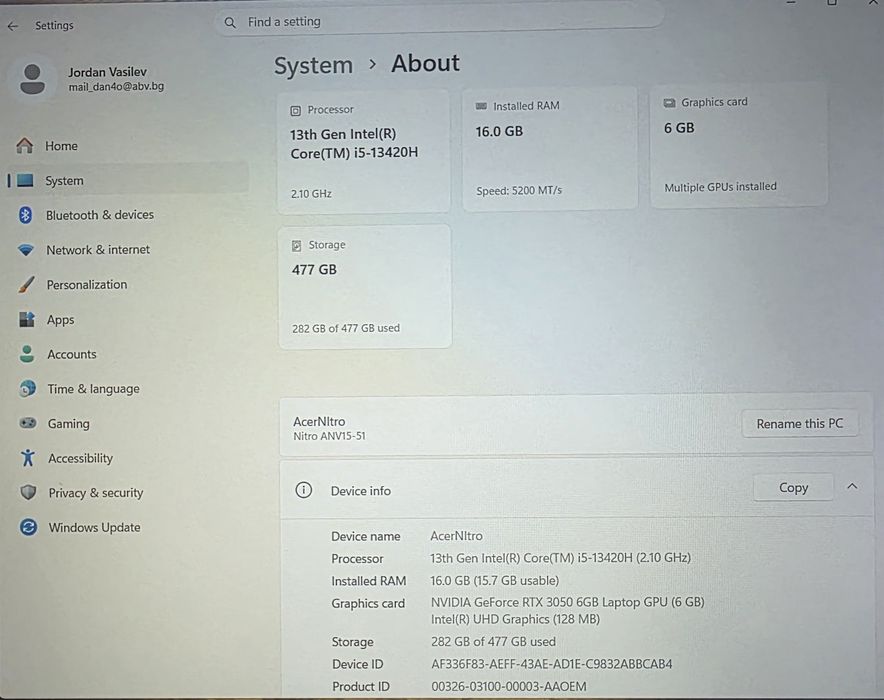The height and width of the screenshot is (700, 884).
Task: Click the Privacy & security shield icon
Action: (x=28, y=493)
